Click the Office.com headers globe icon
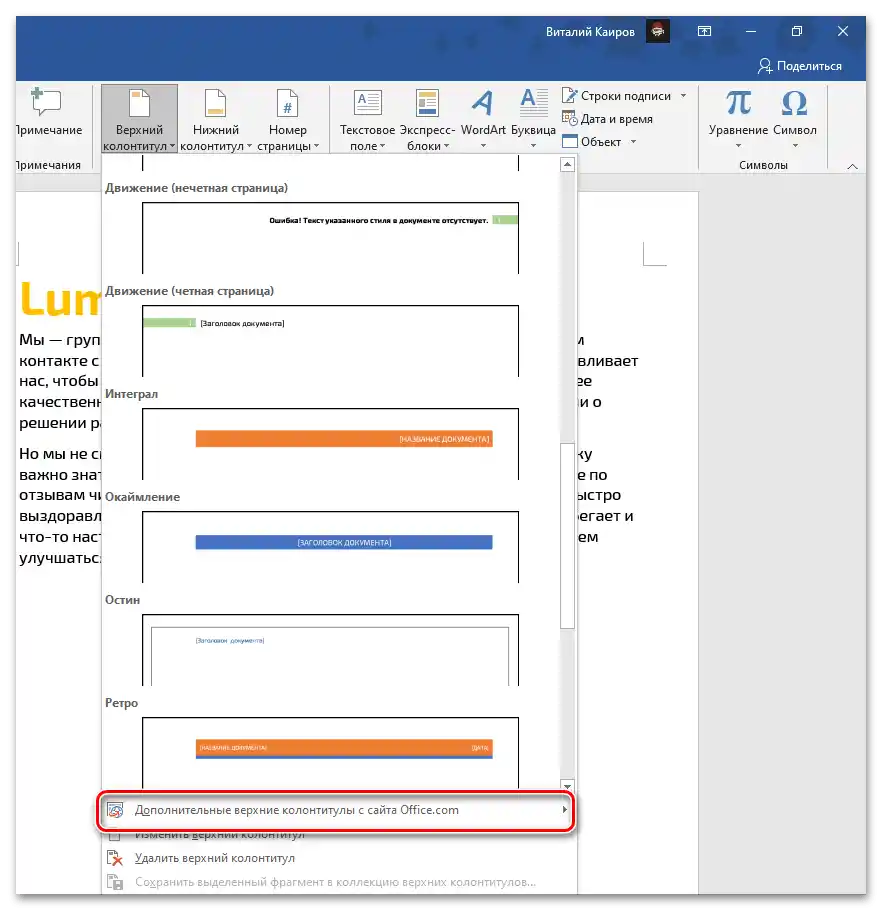Screen dimensions: 882x911 click(x=115, y=810)
